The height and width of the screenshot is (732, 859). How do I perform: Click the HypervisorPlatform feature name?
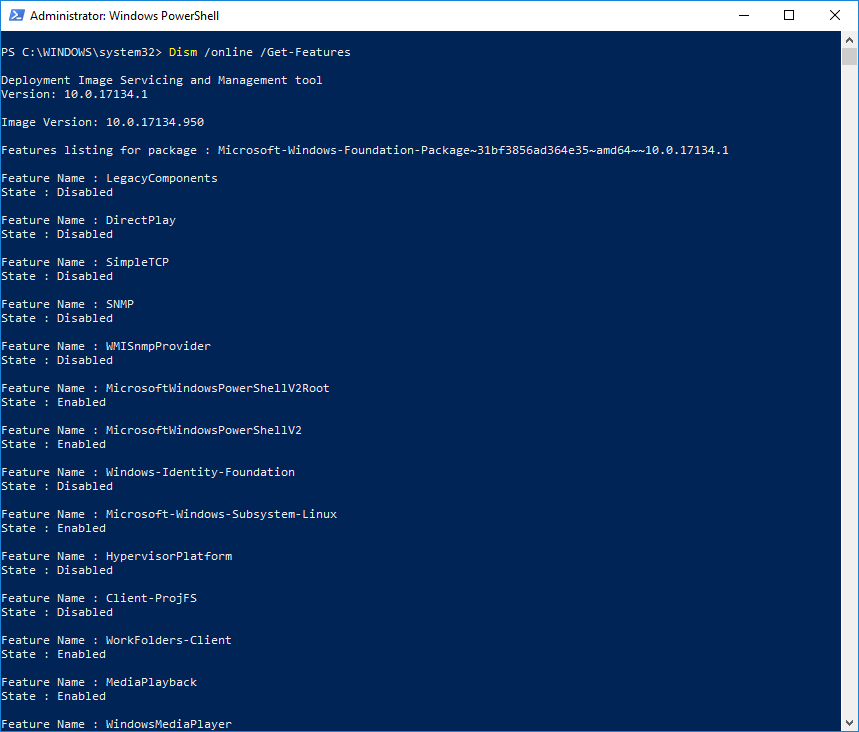[168, 556]
